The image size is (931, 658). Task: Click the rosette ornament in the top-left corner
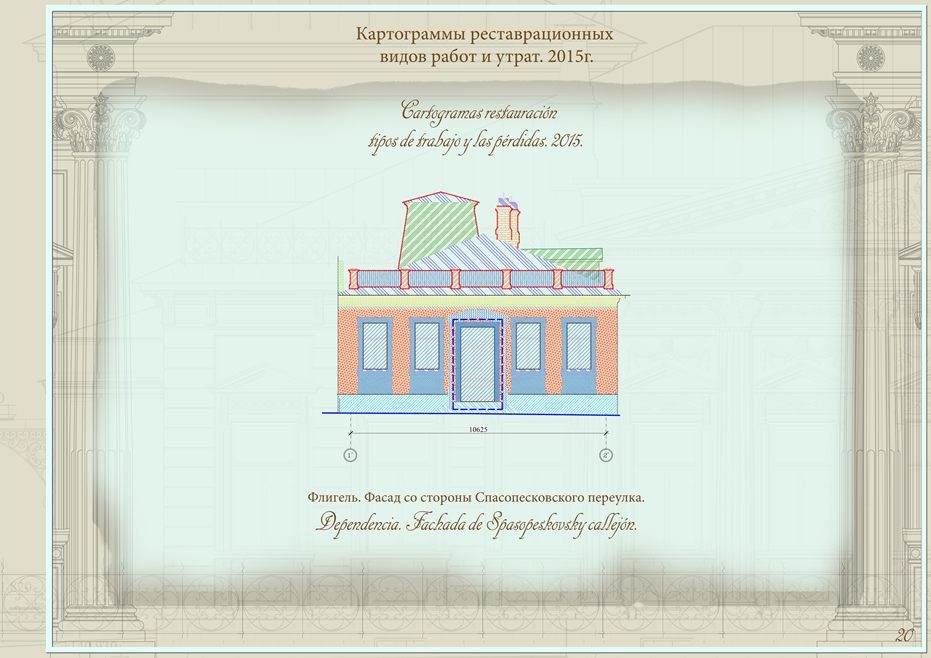coord(100,57)
